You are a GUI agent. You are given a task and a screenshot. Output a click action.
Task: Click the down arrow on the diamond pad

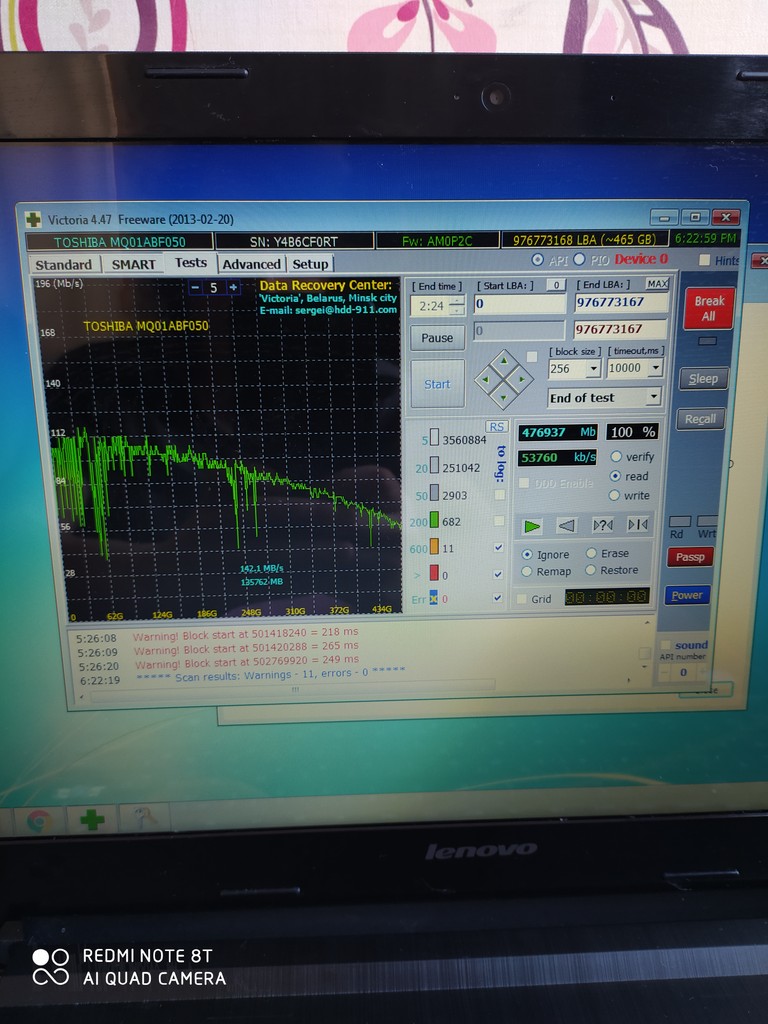504,396
